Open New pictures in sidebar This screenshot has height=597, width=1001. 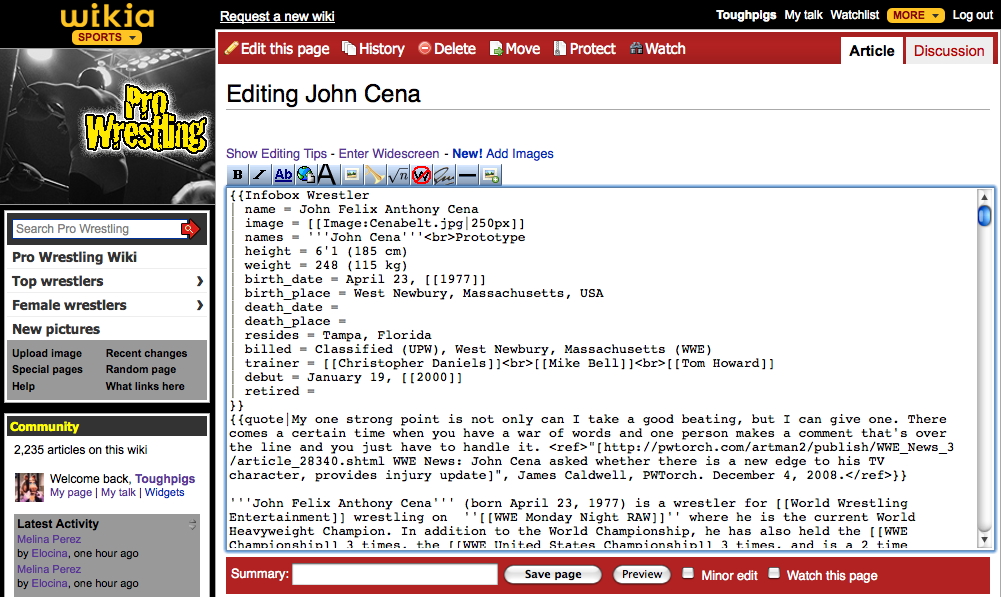[x=56, y=329]
